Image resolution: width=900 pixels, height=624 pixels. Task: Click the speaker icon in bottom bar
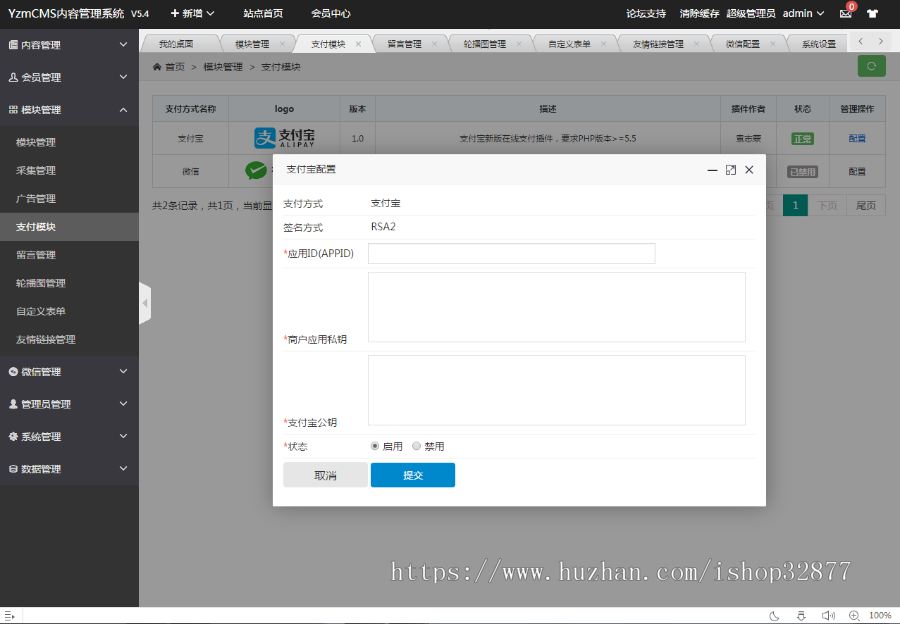pos(828,616)
